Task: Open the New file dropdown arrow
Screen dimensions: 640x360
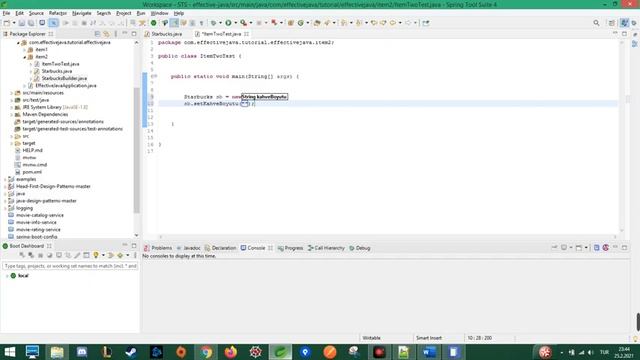Action: pos(13,23)
